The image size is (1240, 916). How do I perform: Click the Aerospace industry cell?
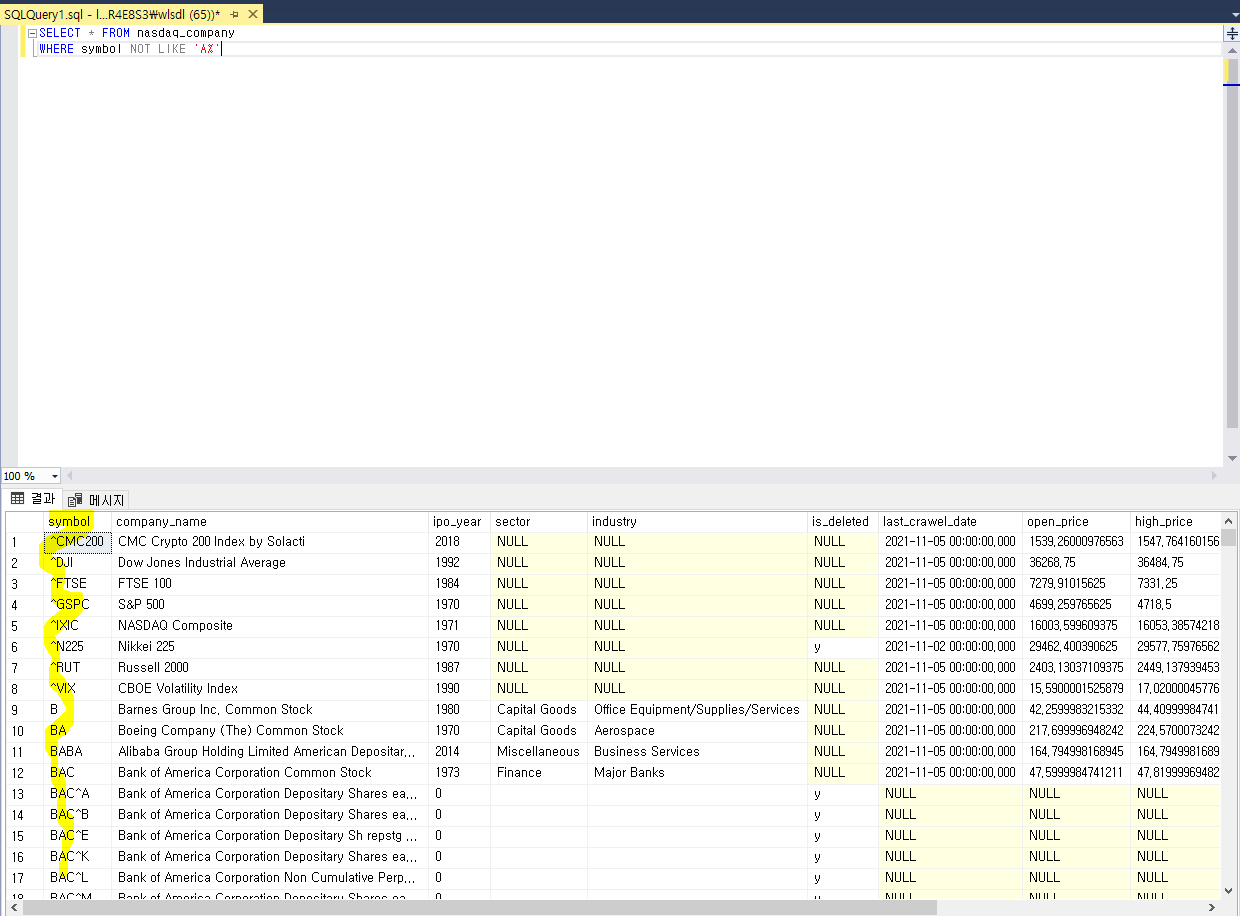pyautogui.click(x=697, y=731)
